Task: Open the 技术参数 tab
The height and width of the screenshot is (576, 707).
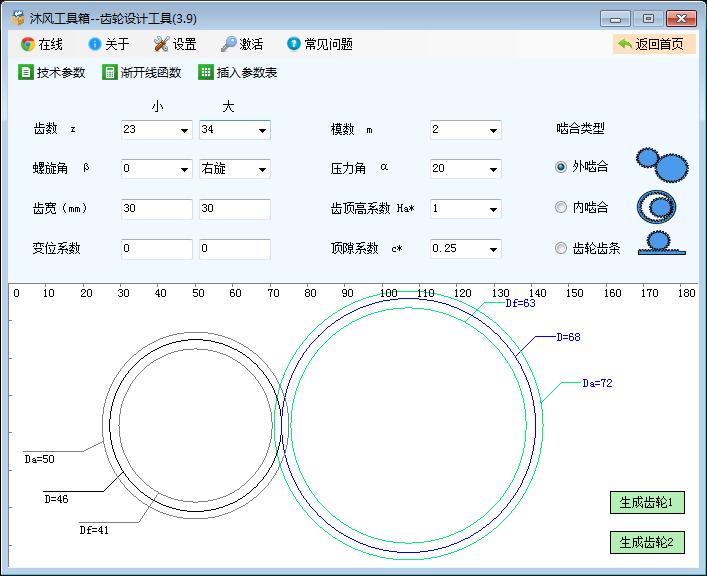Action: click(52, 72)
